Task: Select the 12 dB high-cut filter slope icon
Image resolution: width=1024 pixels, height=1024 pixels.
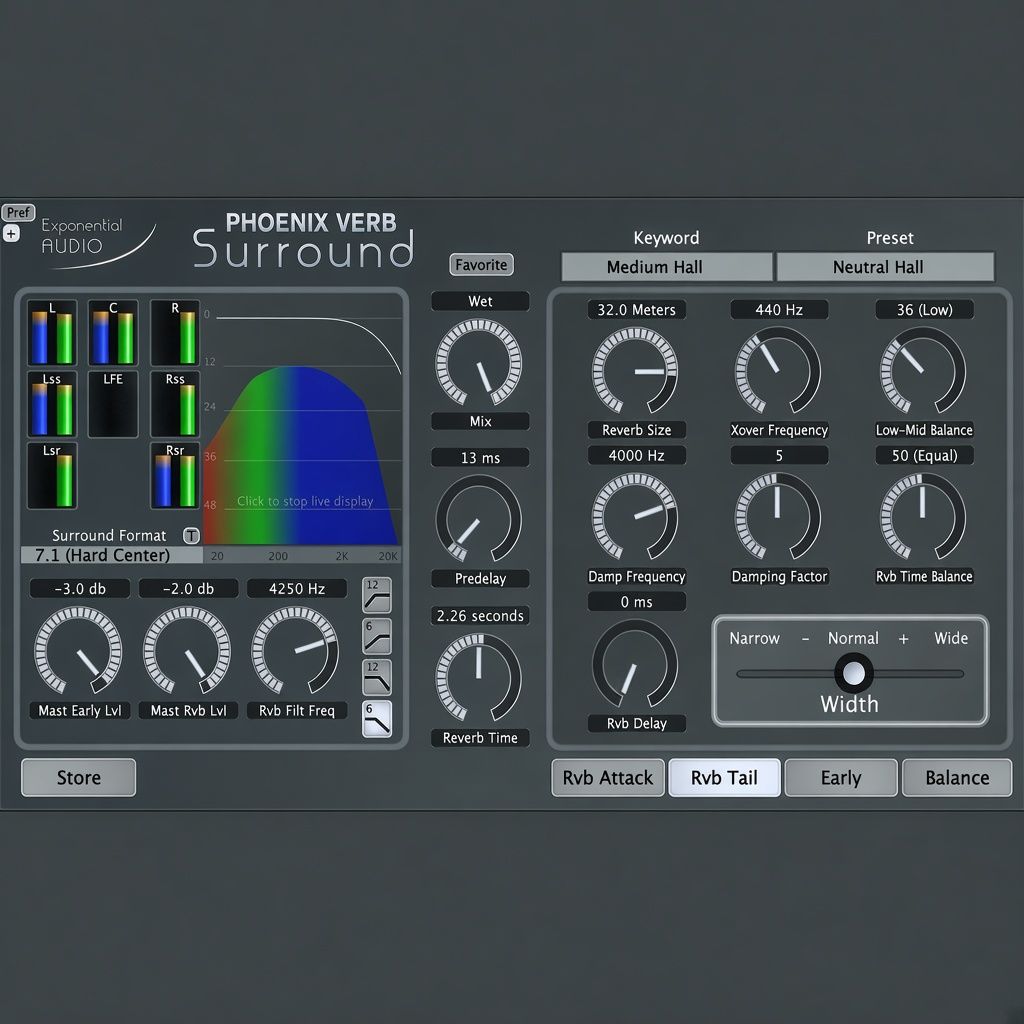Action: coord(377,677)
